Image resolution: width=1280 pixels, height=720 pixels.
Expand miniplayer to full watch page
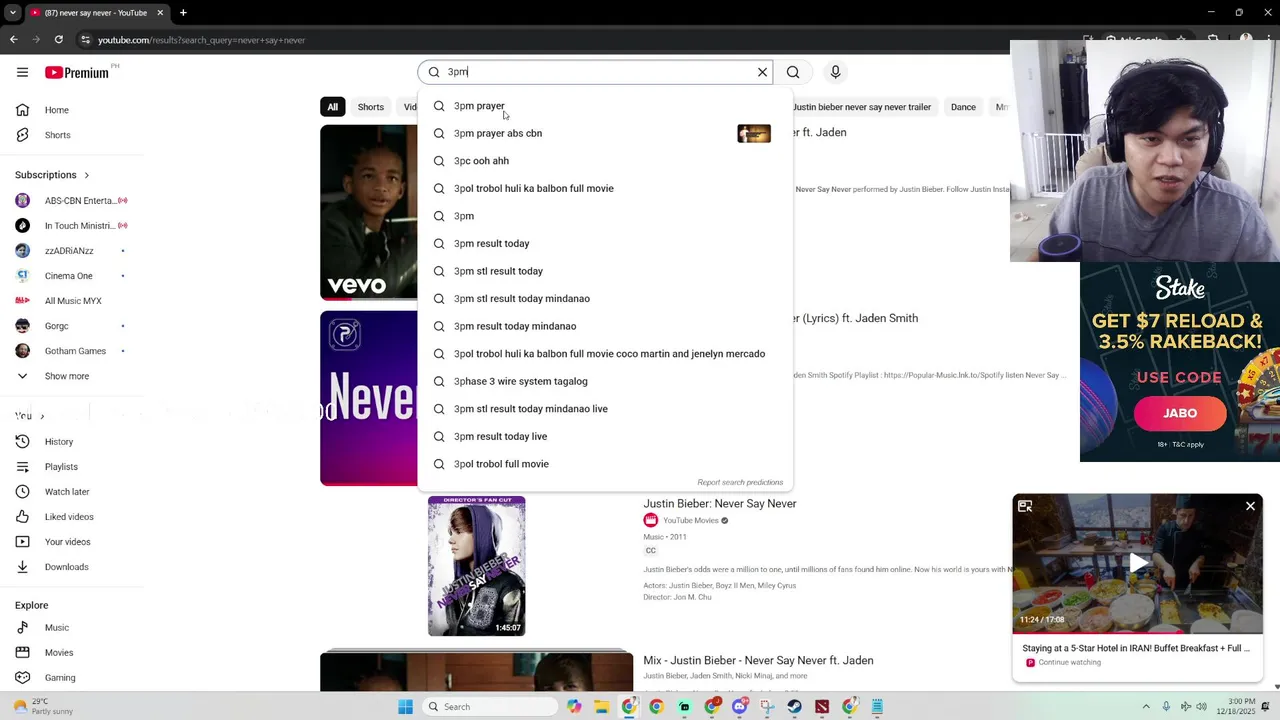tap(1025, 506)
